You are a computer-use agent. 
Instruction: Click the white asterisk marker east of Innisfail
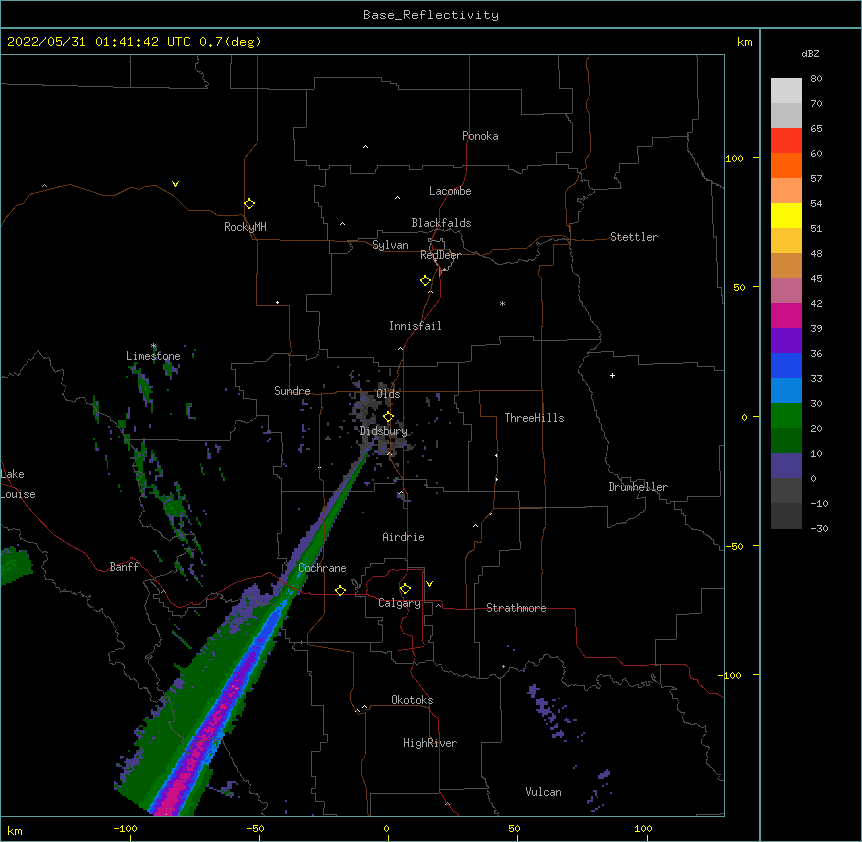(x=502, y=303)
